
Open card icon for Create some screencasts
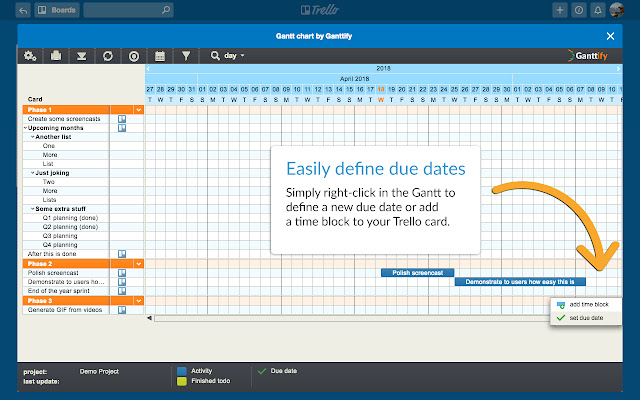coord(122,119)
